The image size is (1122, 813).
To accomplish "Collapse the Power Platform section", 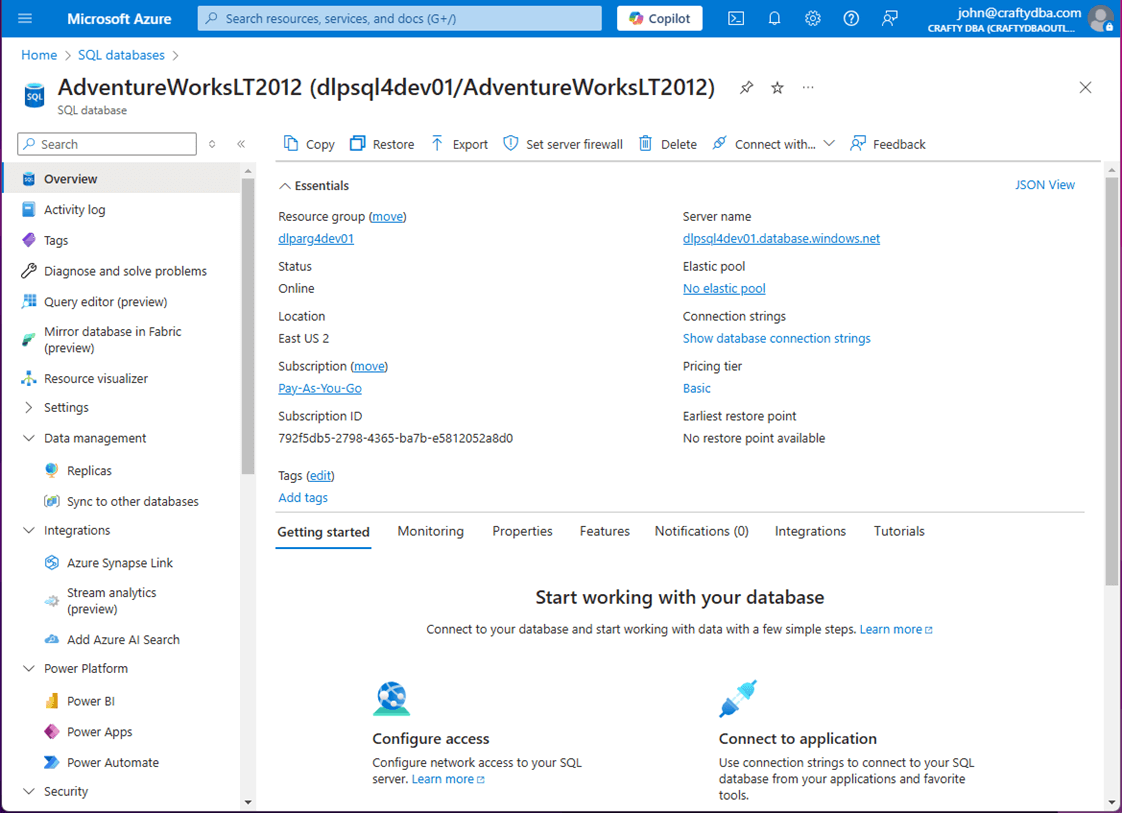I will tap(29, 668).
